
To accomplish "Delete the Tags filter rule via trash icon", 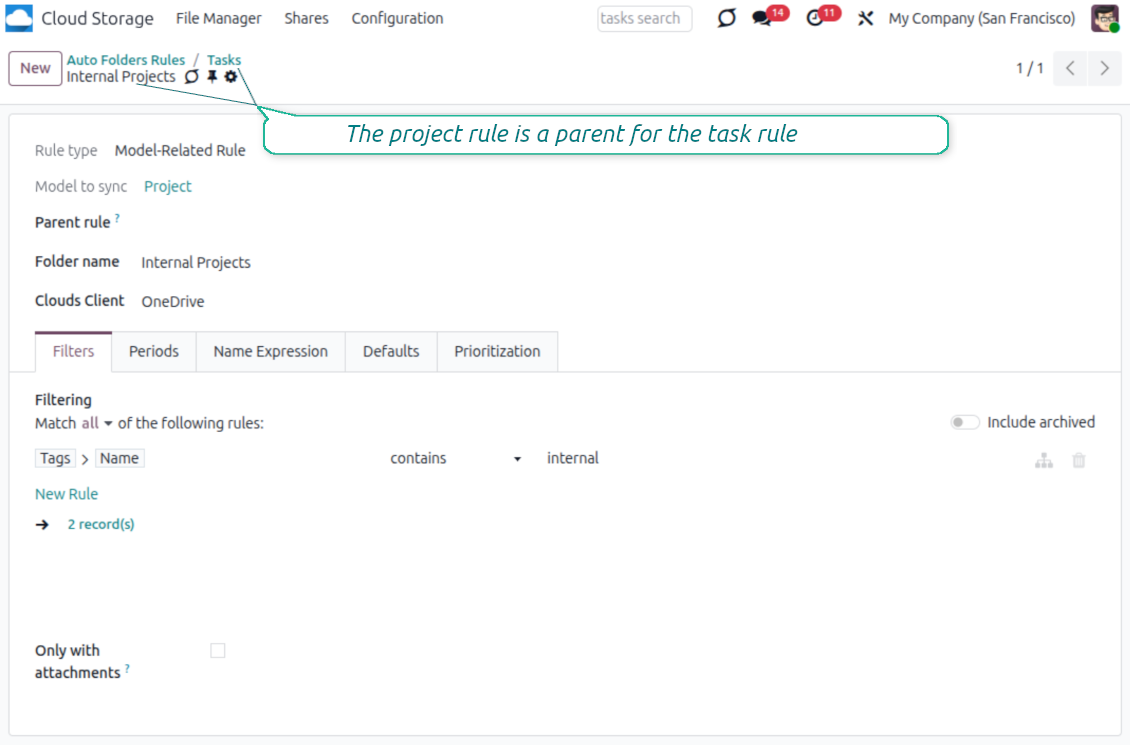I will [1079, 460].
